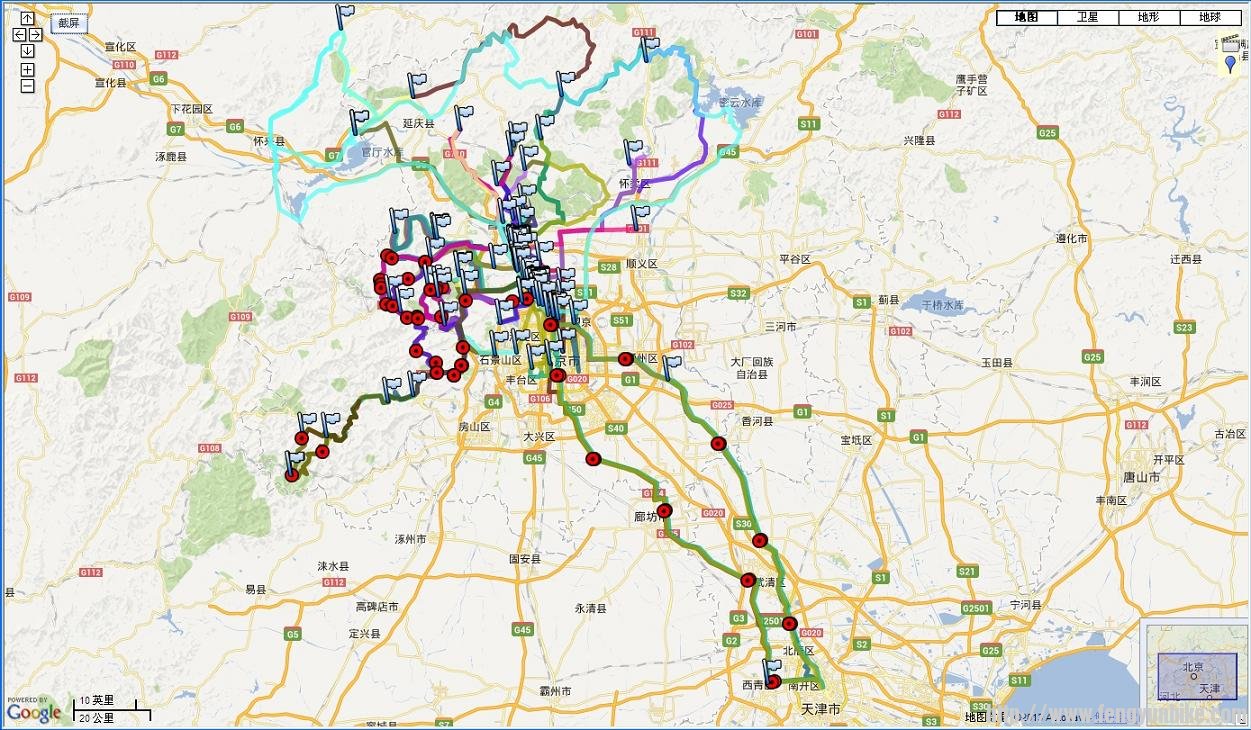Switch to the 卫星 satellite view

coord(1087,17)
